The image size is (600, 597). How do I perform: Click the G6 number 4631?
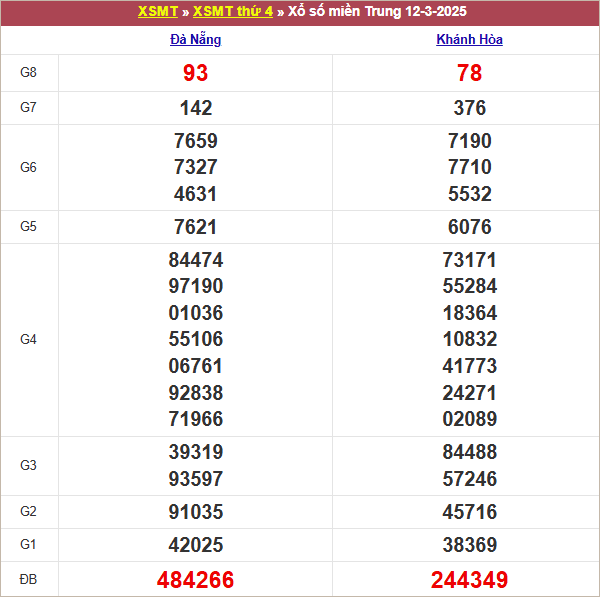[x=196, y=194]
